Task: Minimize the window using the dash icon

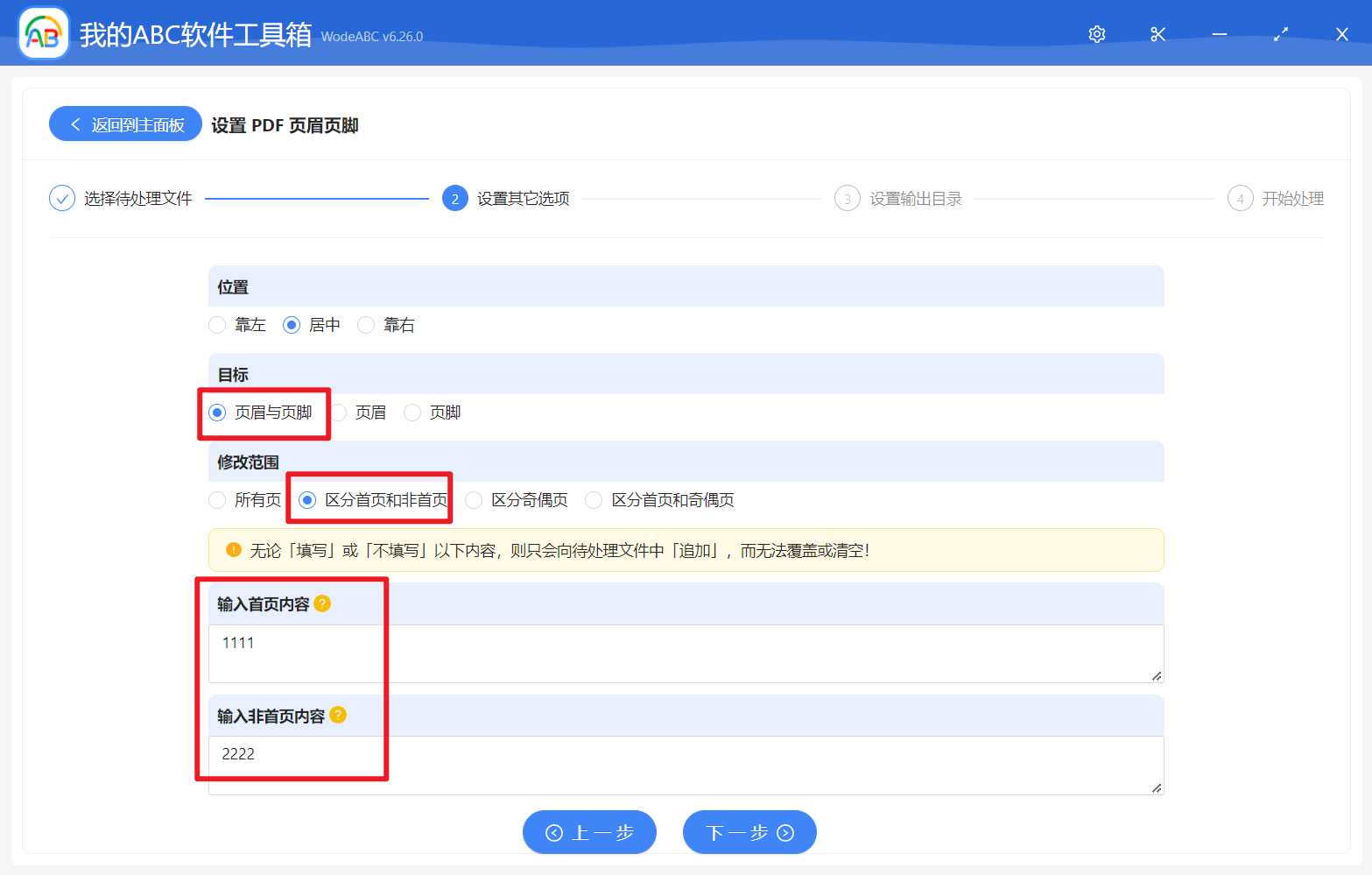Action: [x=1220, y=34]
